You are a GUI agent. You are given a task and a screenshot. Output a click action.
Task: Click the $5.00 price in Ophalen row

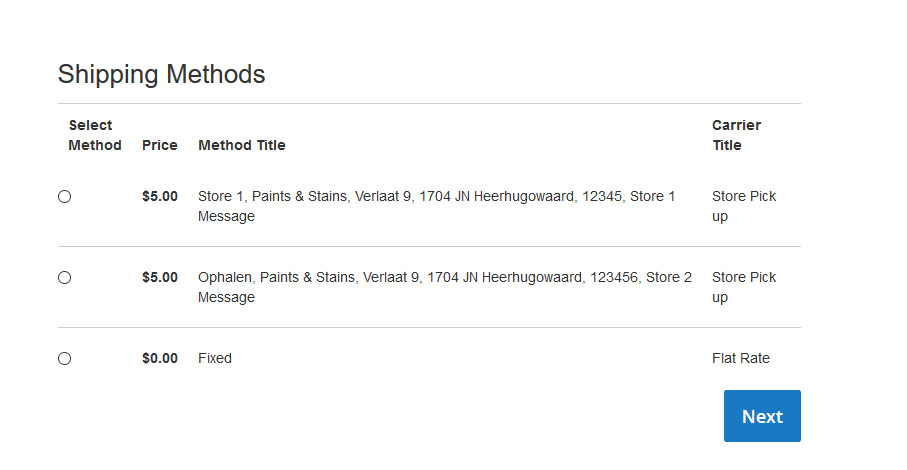(x=160, y=277)
